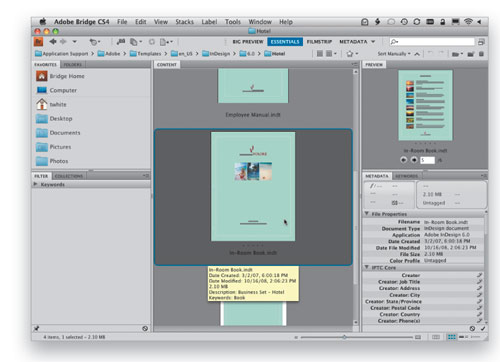Collapse the File Properties section

coord(367,214)
